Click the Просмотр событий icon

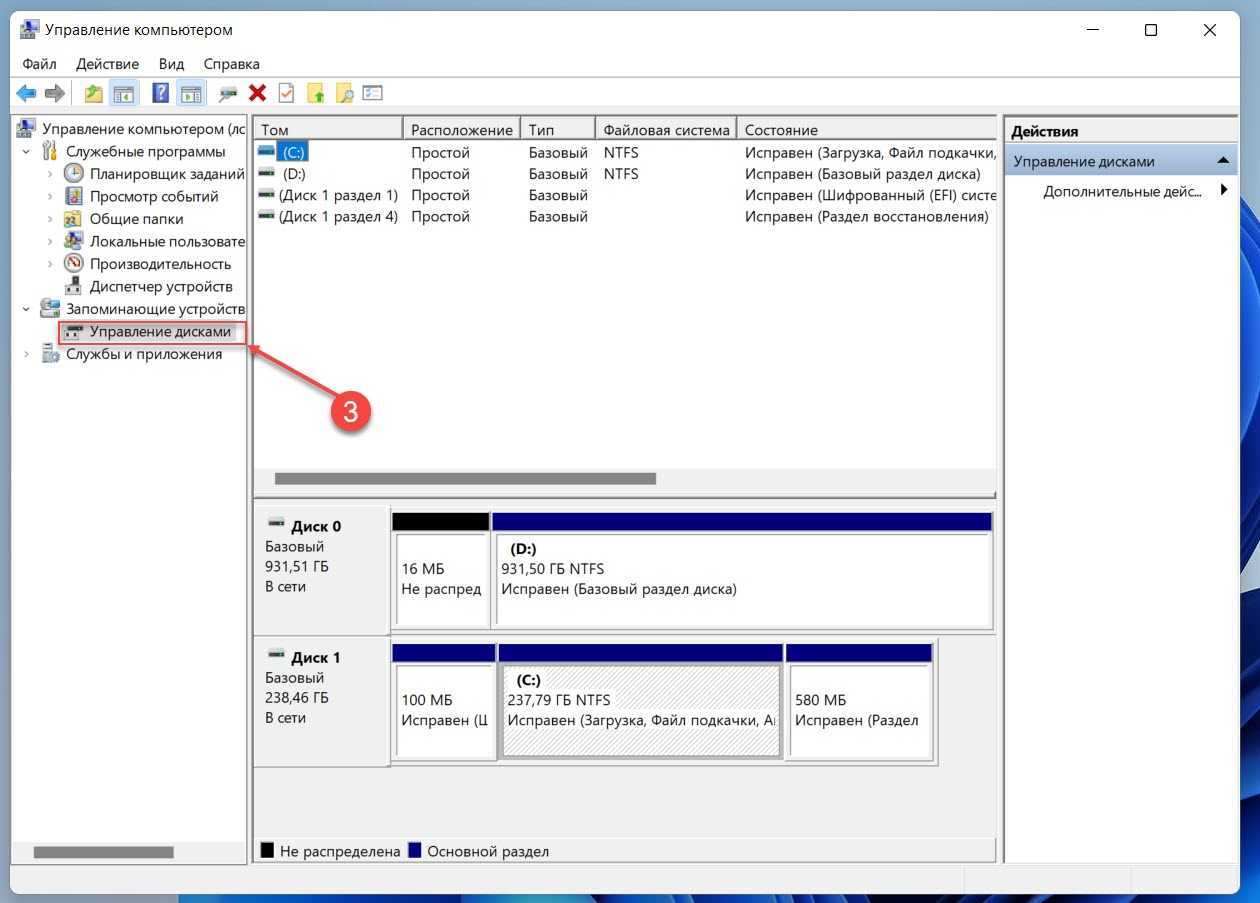[74, 196]
